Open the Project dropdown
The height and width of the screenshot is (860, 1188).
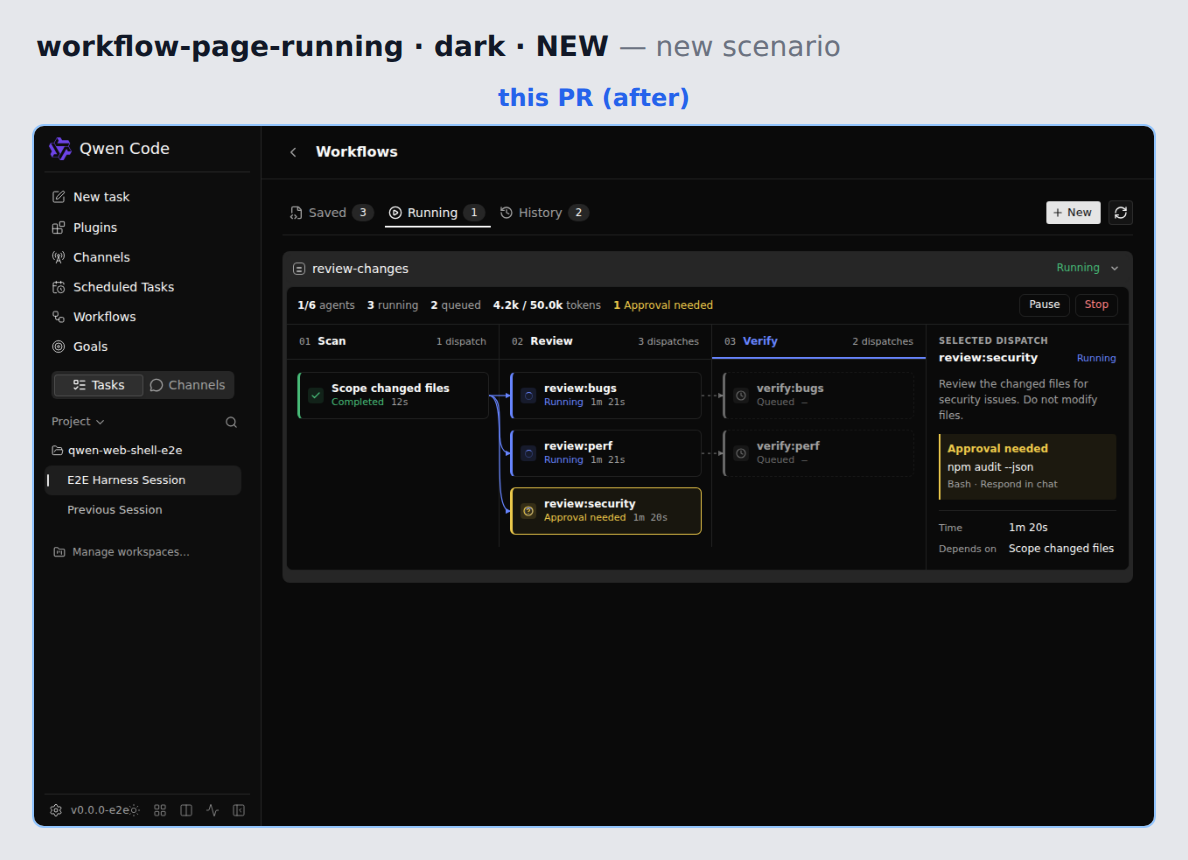pyautogui.click(x=77, y=421)
